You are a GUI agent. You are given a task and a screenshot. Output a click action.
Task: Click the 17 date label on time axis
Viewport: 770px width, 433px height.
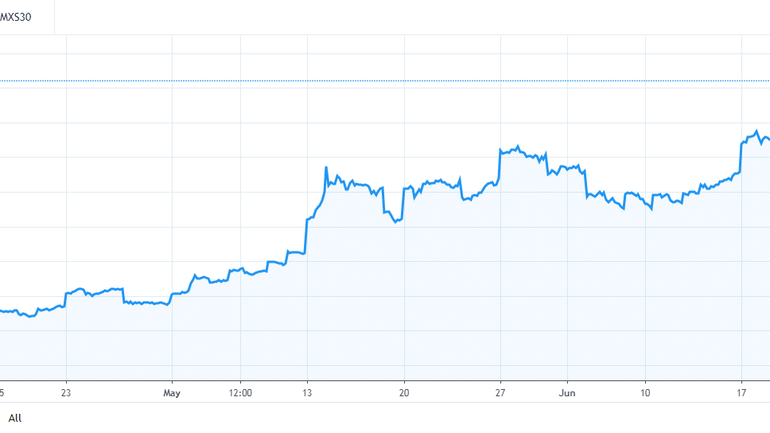pyautogui.click(x=742, y=394)
